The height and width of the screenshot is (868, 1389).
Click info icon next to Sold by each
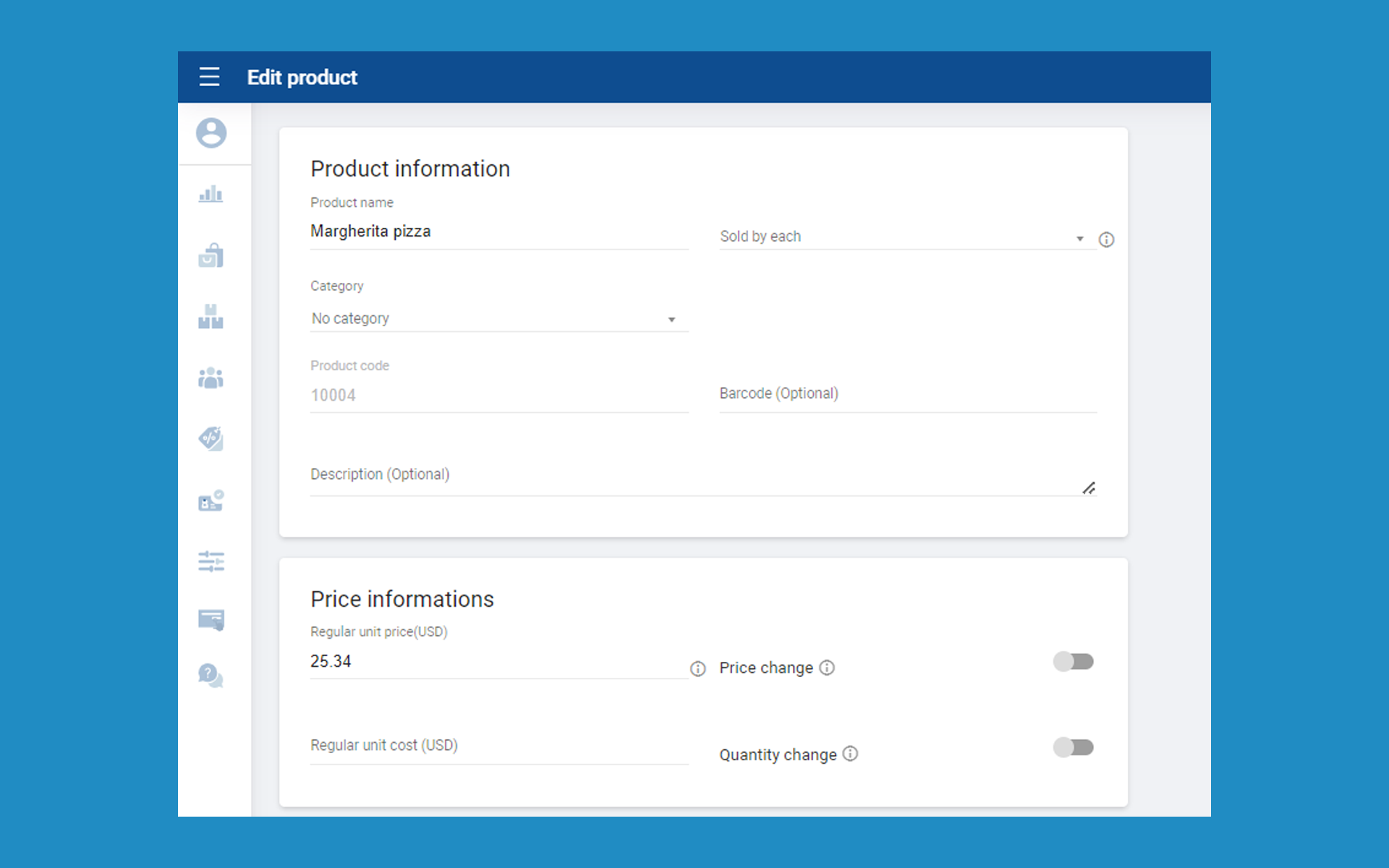(1106, 239)
